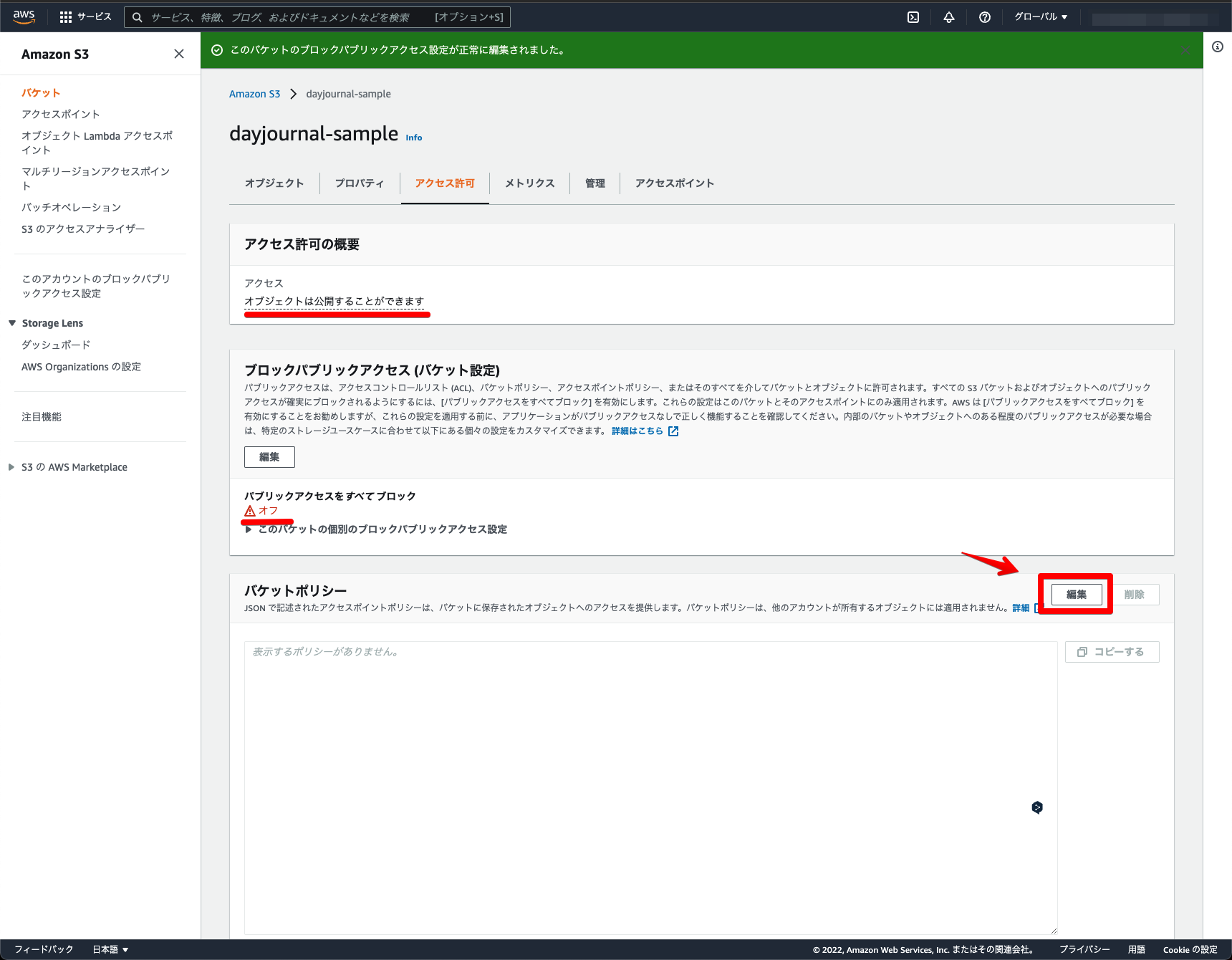Screen dimensions: 1232x960
Task: Open the 詳細 link in bucket policy
Action: pos(1021,608)
